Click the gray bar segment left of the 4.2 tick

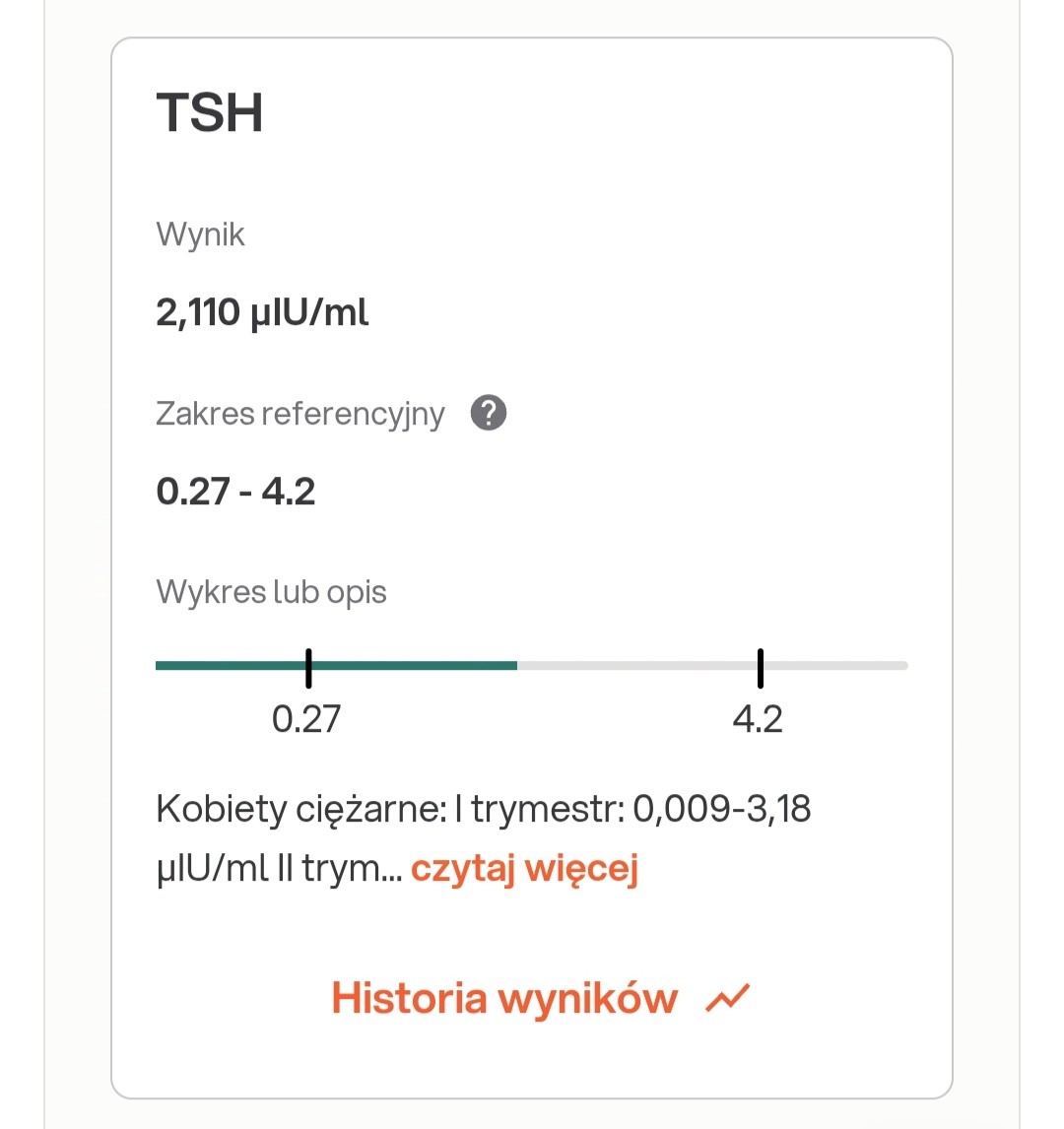[x=638, y=666]
